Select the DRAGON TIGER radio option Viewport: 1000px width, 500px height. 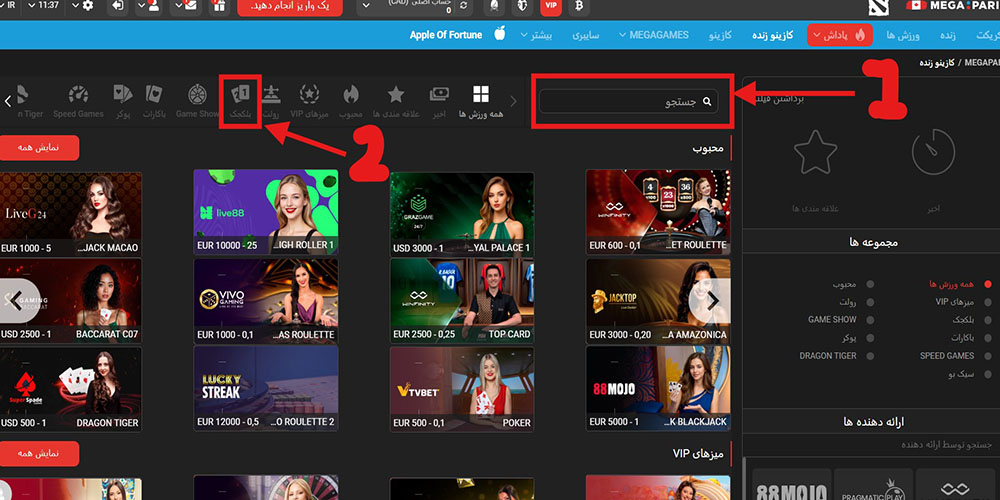(x=870, y=356)
